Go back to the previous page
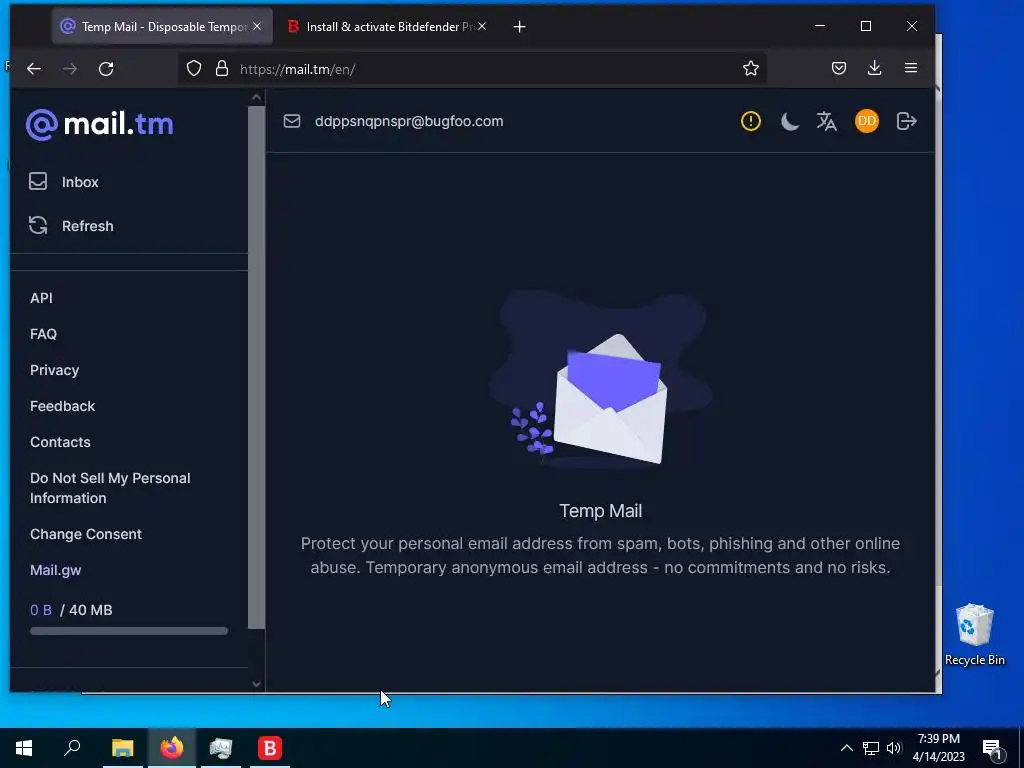 click(34, 69)
